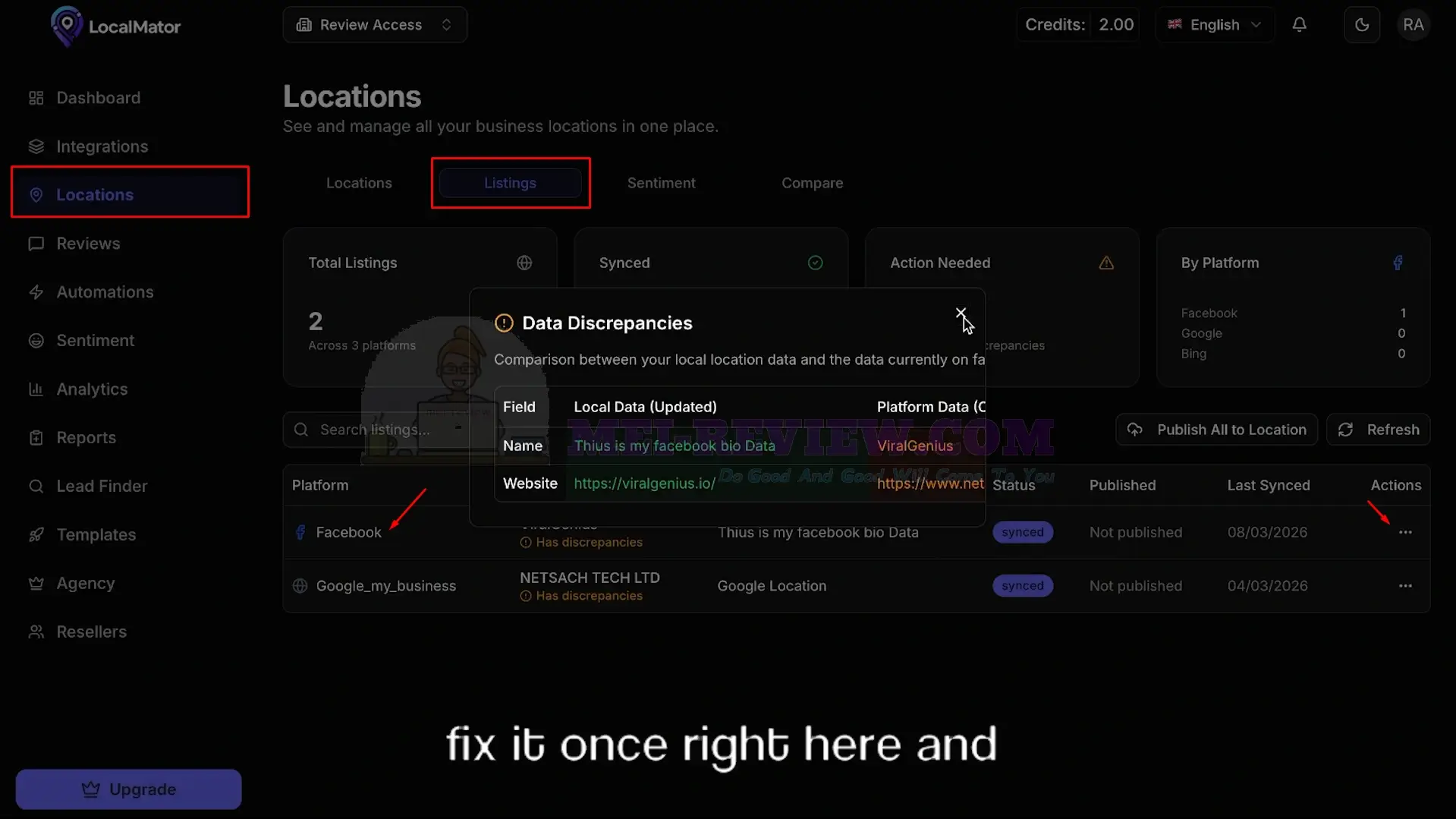Click Facebook icon in By Platform card
Viewport: 1456px width, 819px height.
click(1398, 263)
